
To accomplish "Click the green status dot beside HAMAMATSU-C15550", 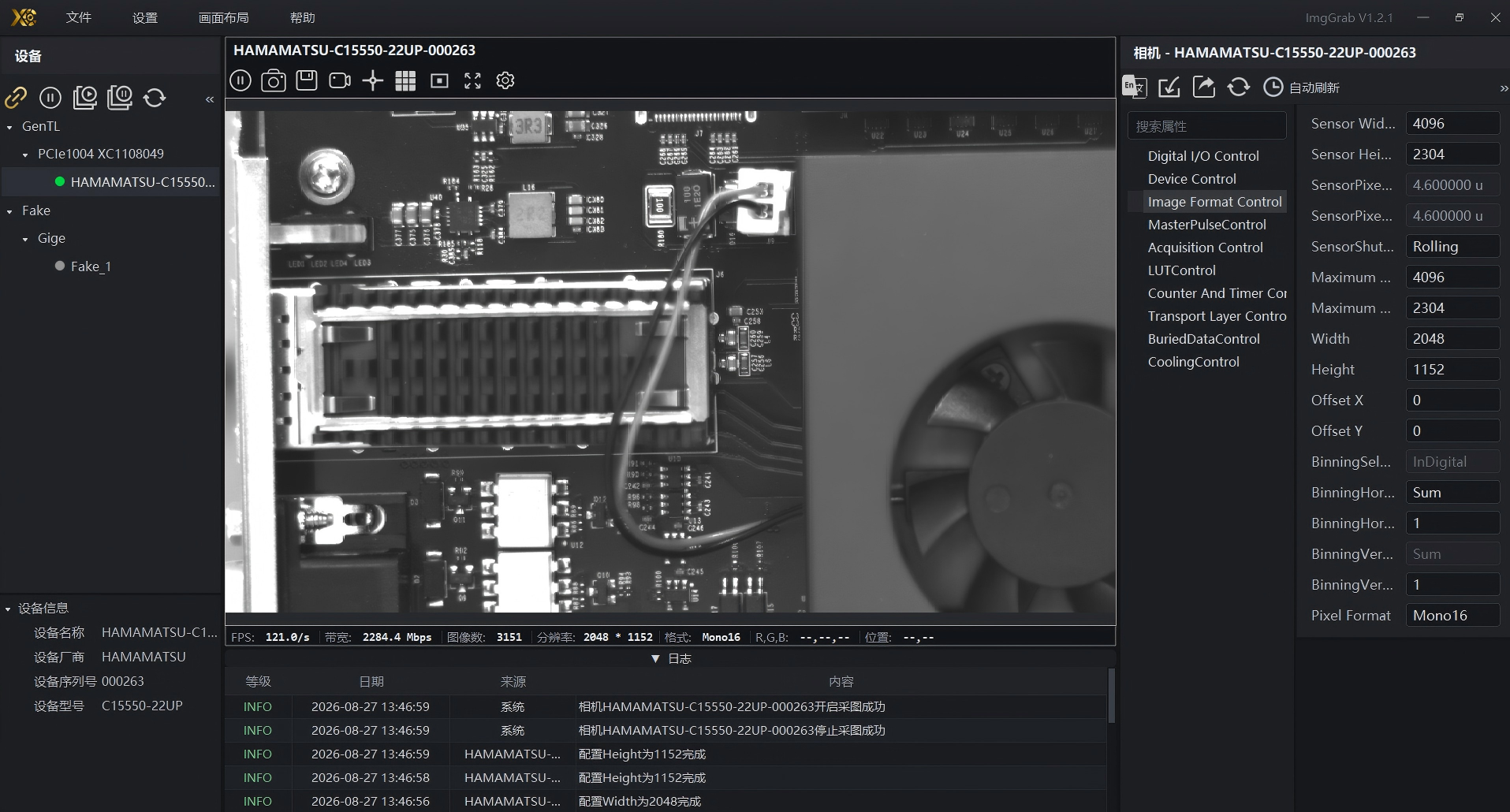I will [x=60, y=181].
